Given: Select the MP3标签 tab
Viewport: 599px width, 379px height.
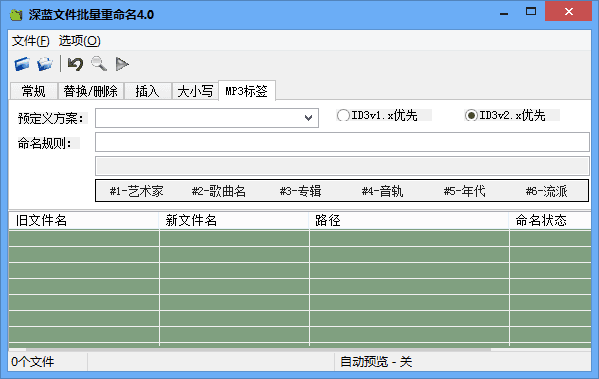Looking at the screenshot, I should click(x=247, y=91).
